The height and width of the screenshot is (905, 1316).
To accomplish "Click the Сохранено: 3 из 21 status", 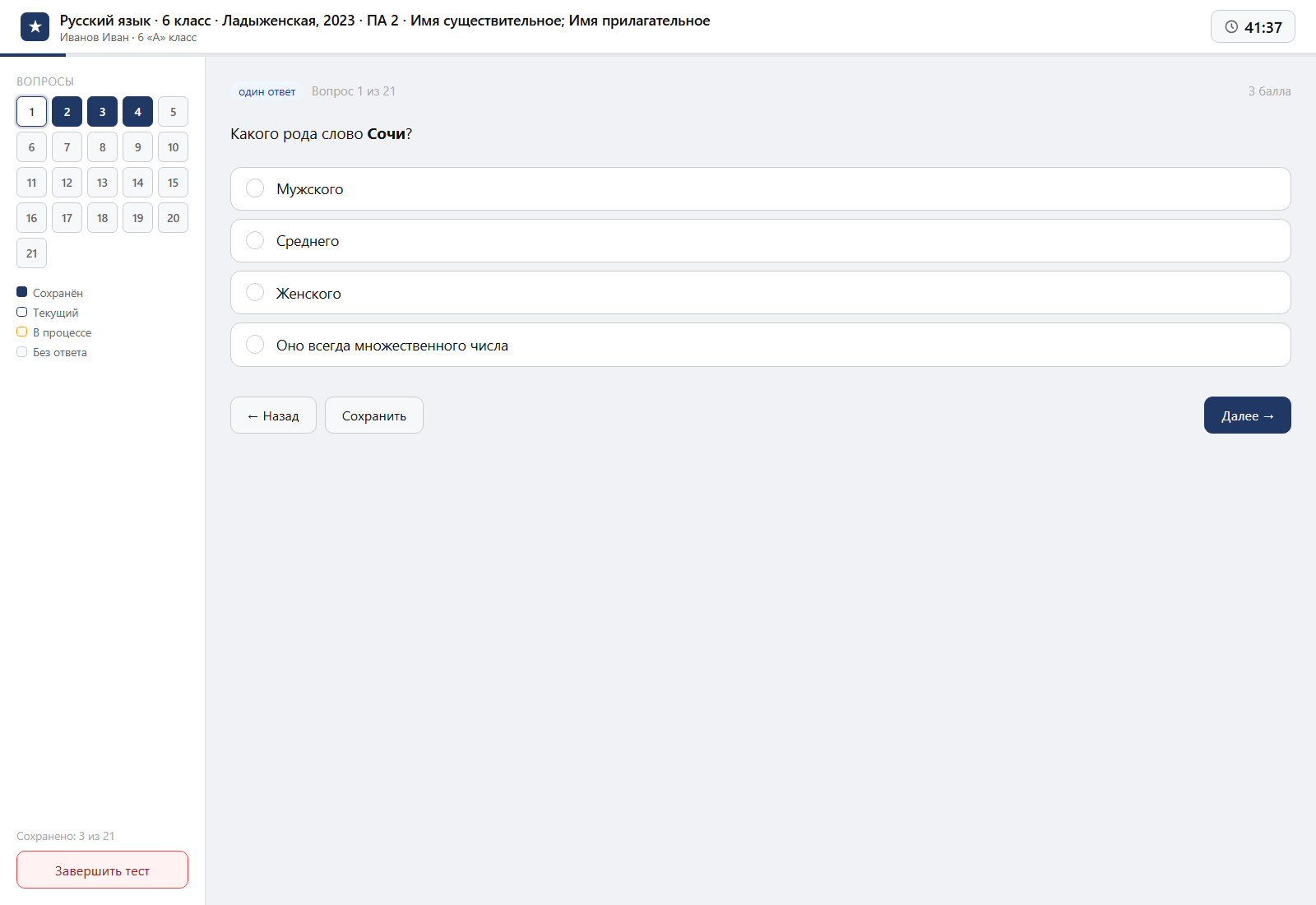I will [x=66, y=836].
